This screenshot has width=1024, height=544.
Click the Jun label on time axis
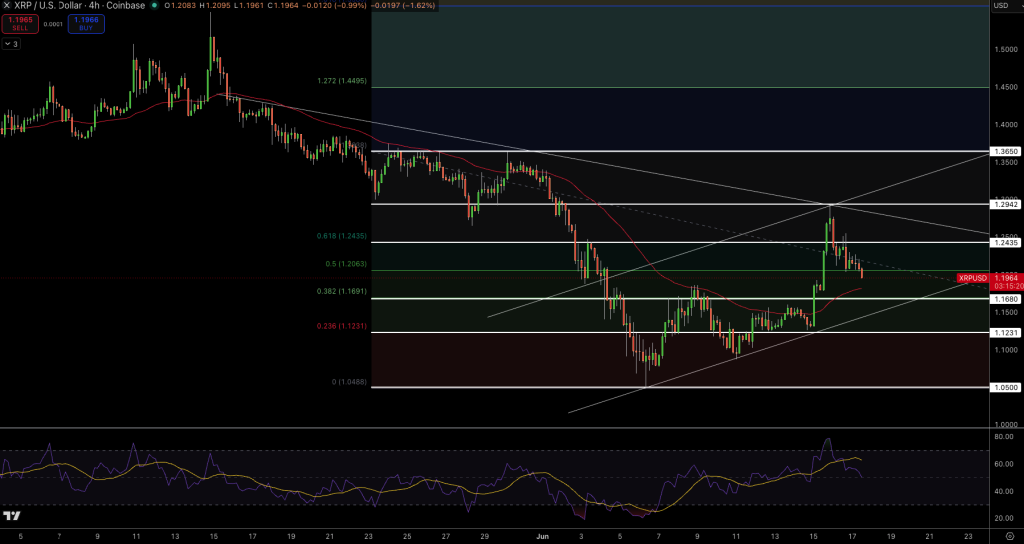(543, 537)
